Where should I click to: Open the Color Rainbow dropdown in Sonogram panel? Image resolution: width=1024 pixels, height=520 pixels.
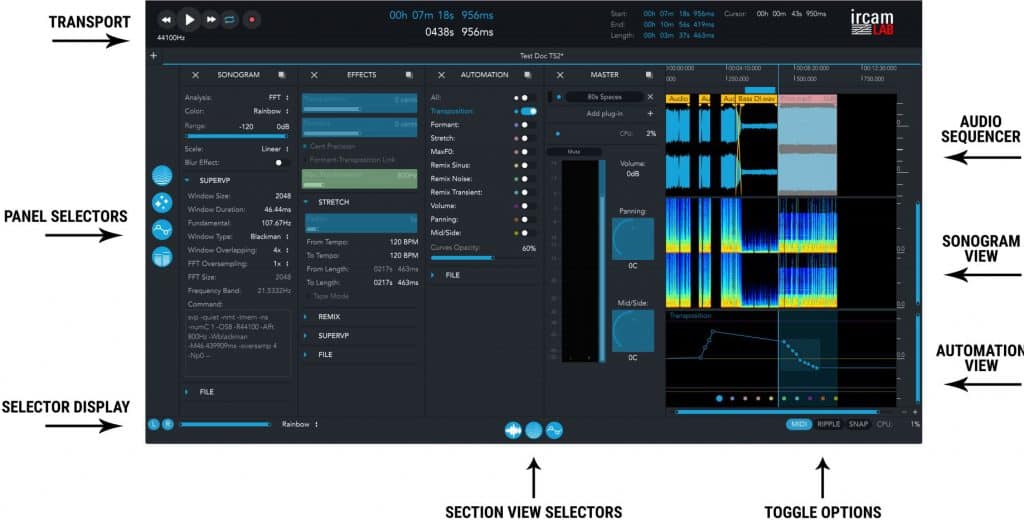click(x=271, y=111)
